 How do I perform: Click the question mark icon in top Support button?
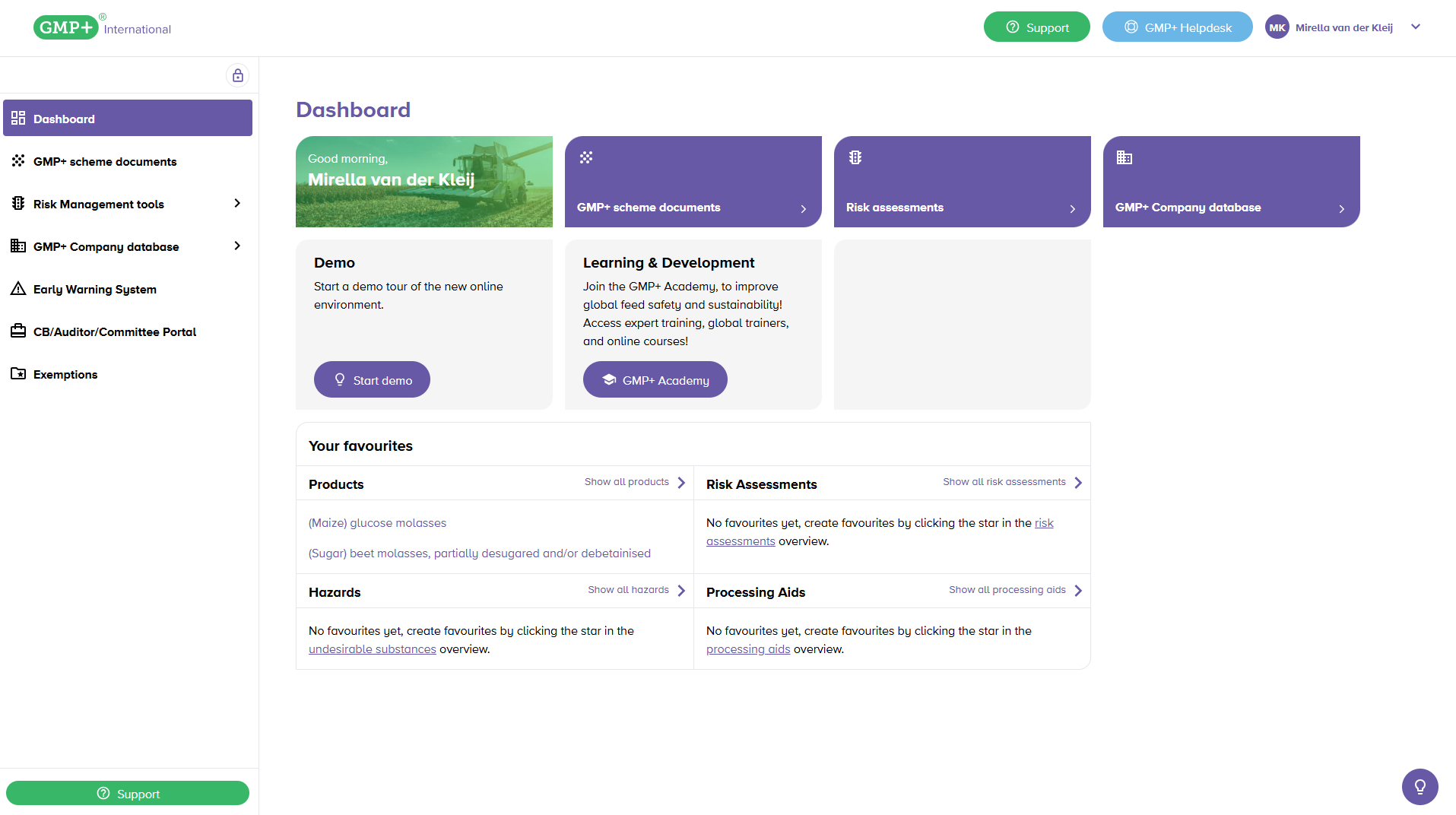[x=1013, y=27]
